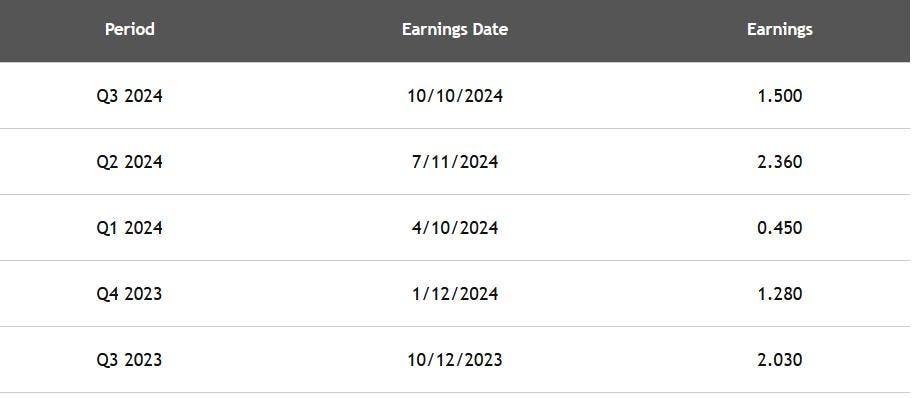Select the Q3 2024 period cell
This screenshot has width=915, height=398.
(130, 96)
